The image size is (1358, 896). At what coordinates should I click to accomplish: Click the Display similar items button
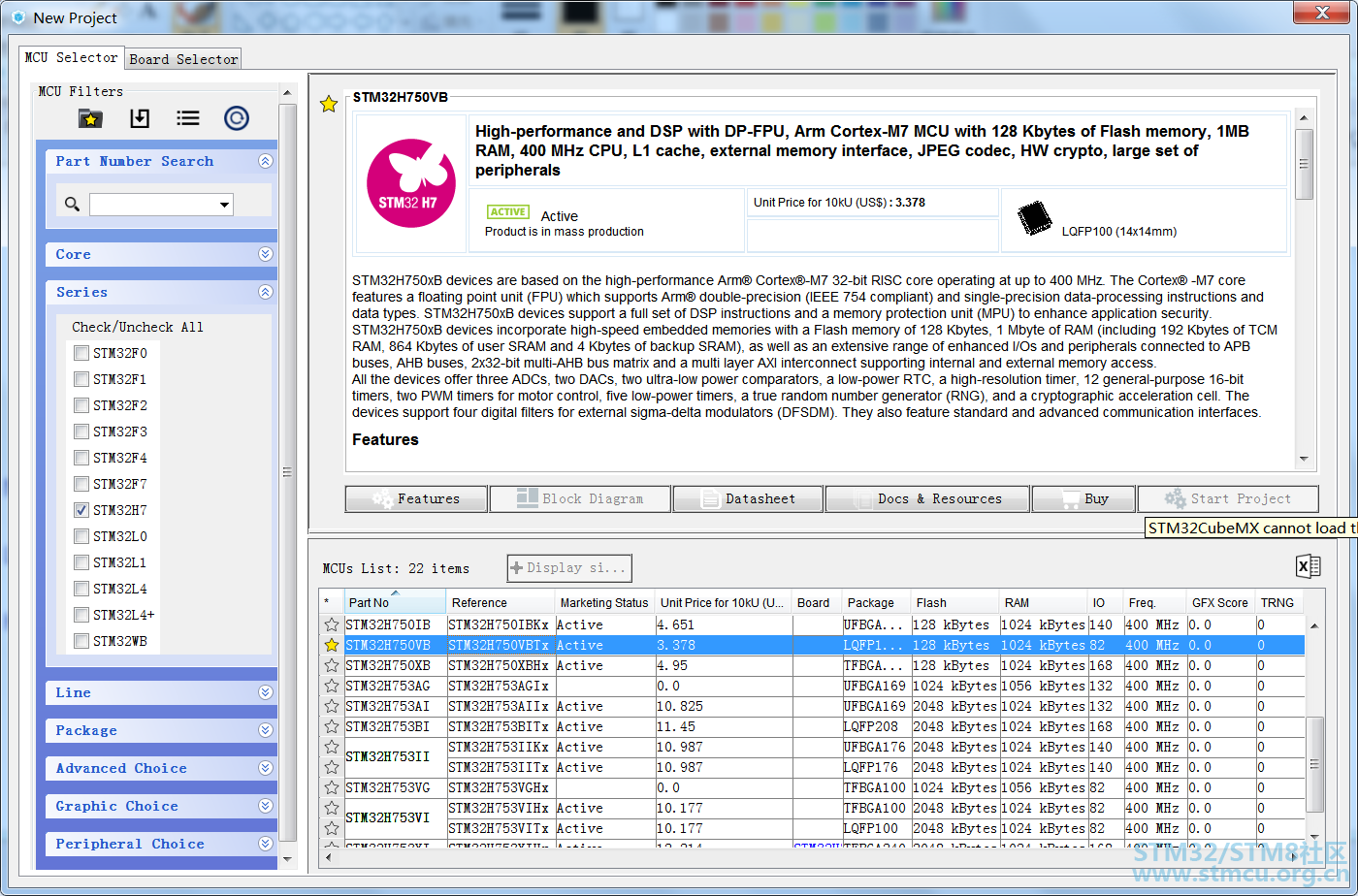(x=569, y=568)
